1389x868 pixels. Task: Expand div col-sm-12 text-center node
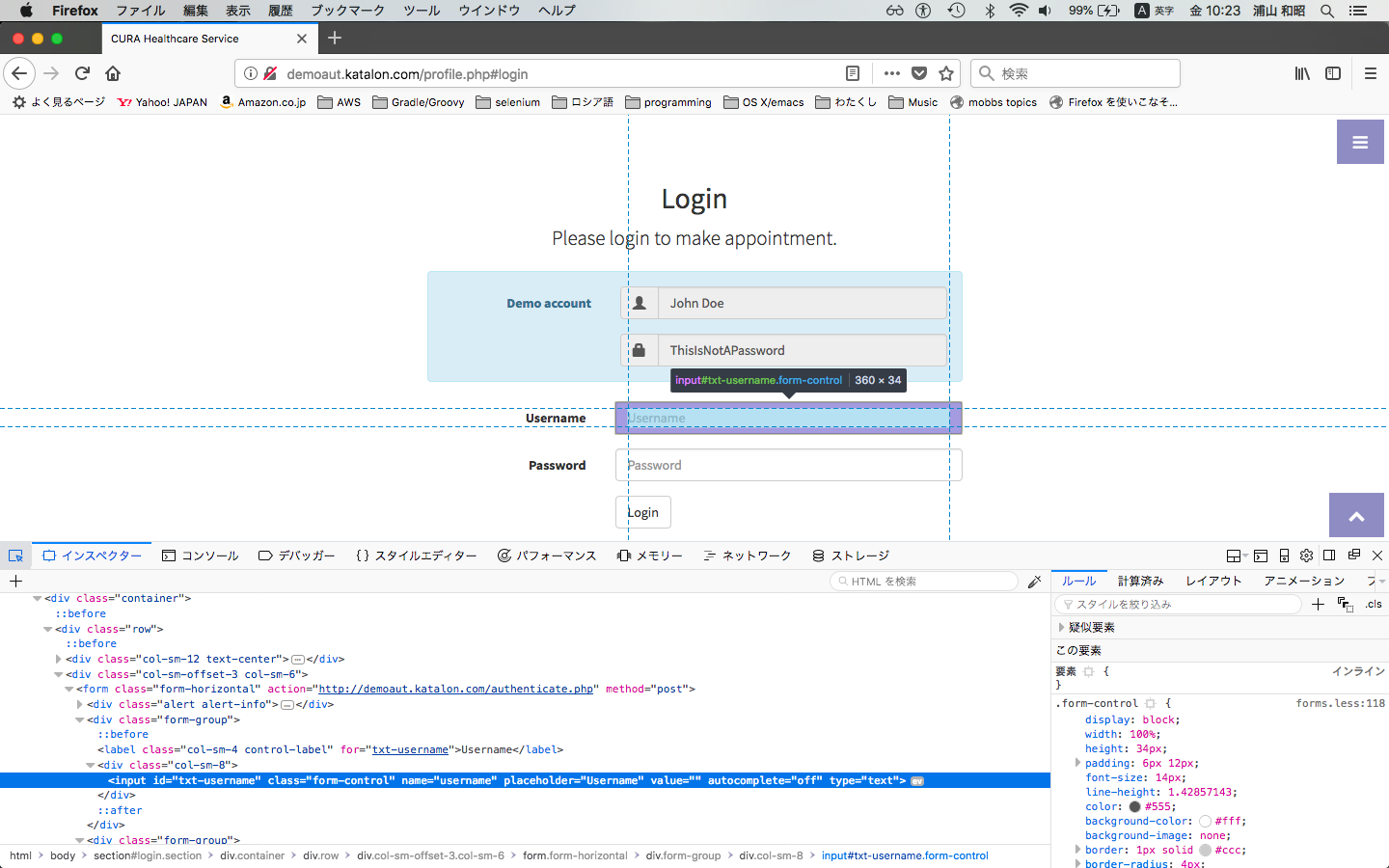[x=59, y=659]
